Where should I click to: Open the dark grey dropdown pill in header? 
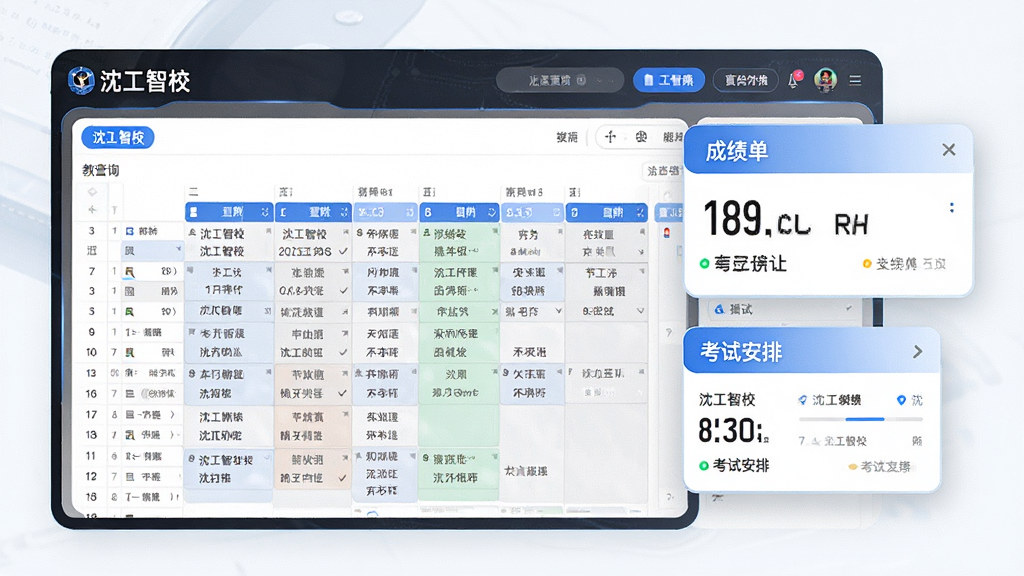560,80
